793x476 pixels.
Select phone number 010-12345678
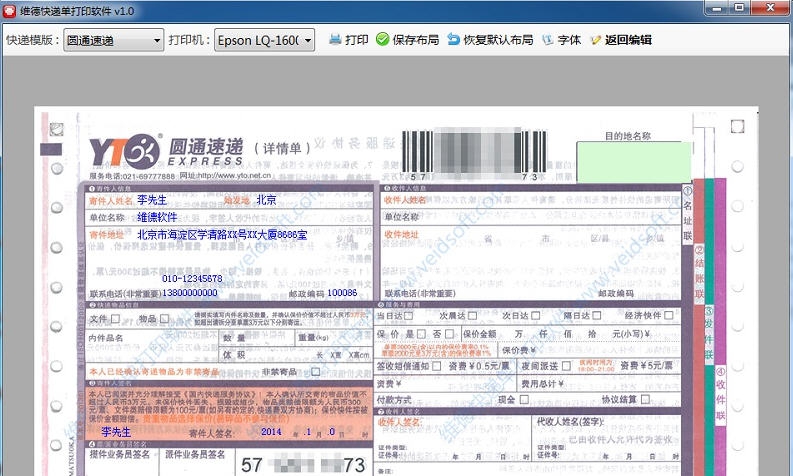point(192,279)
